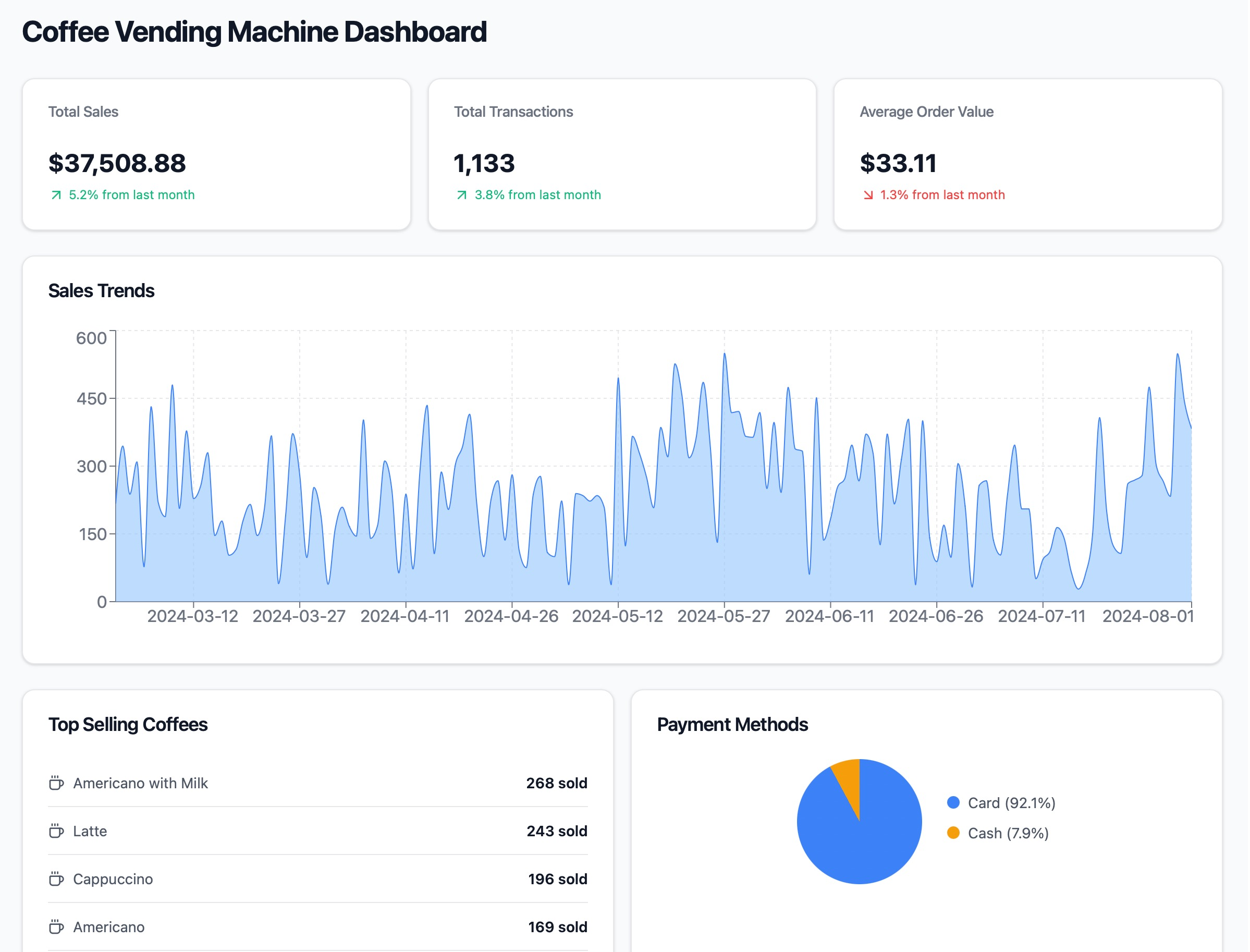
Task: Select the Card (92.1%) legend label
Action: click(1011, 803)
